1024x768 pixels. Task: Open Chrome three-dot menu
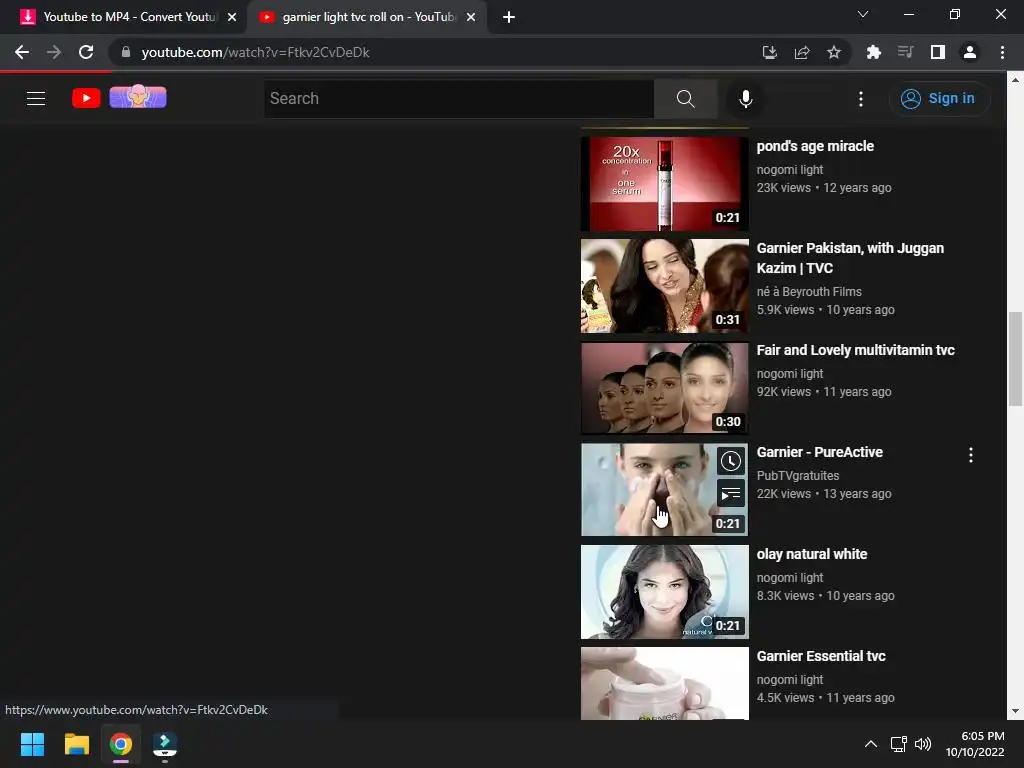point(1002,52)
